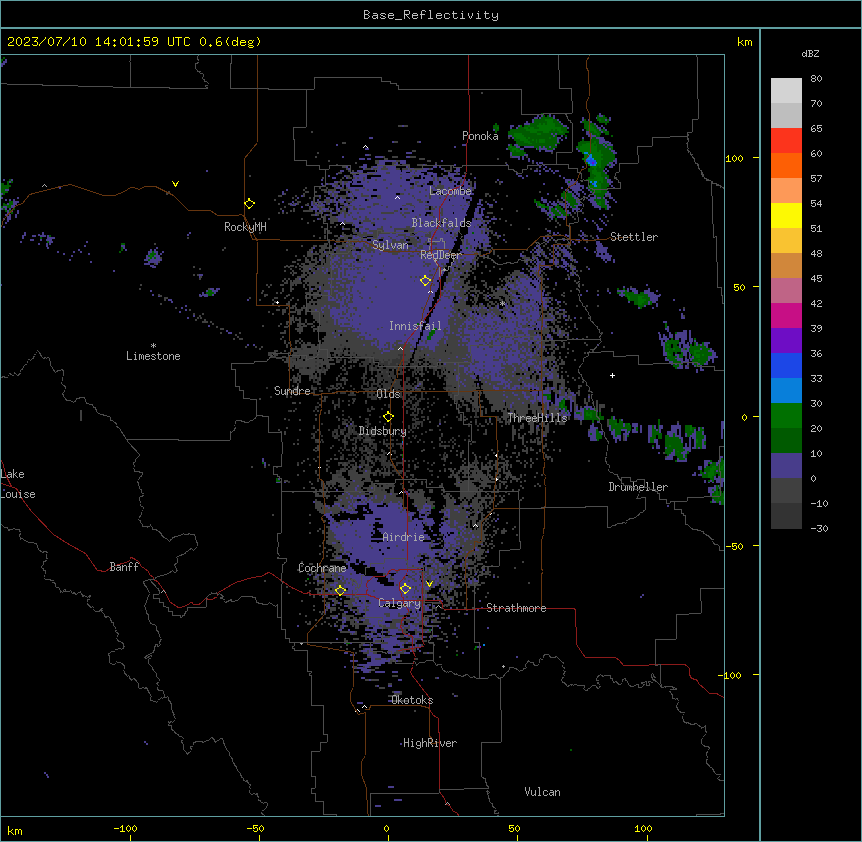Select the Didsbury label
Screen dimensions: 862x842
[383, 431]
